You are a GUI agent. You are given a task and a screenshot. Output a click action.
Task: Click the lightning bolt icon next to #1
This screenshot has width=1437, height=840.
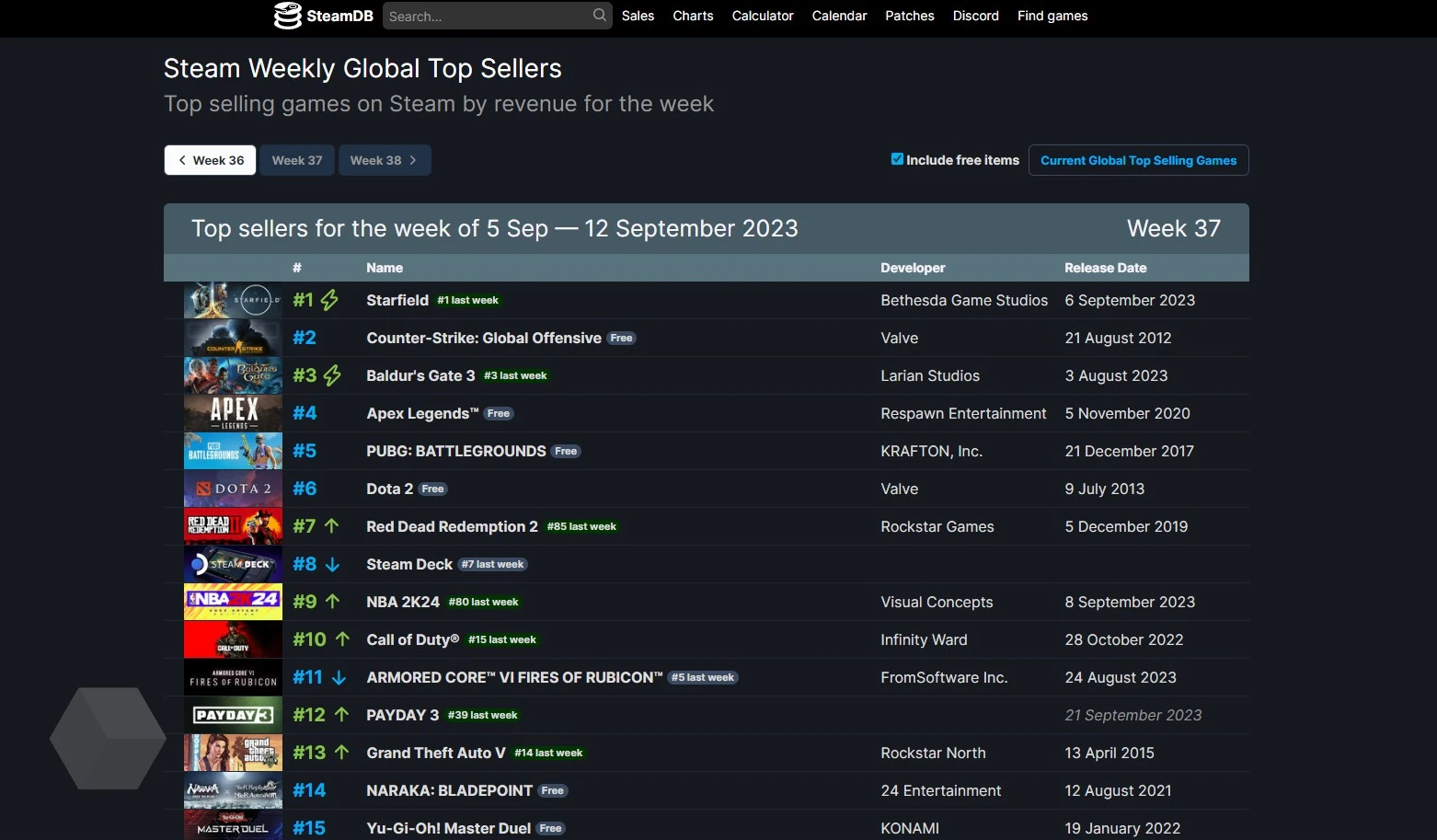pos(329,300)
